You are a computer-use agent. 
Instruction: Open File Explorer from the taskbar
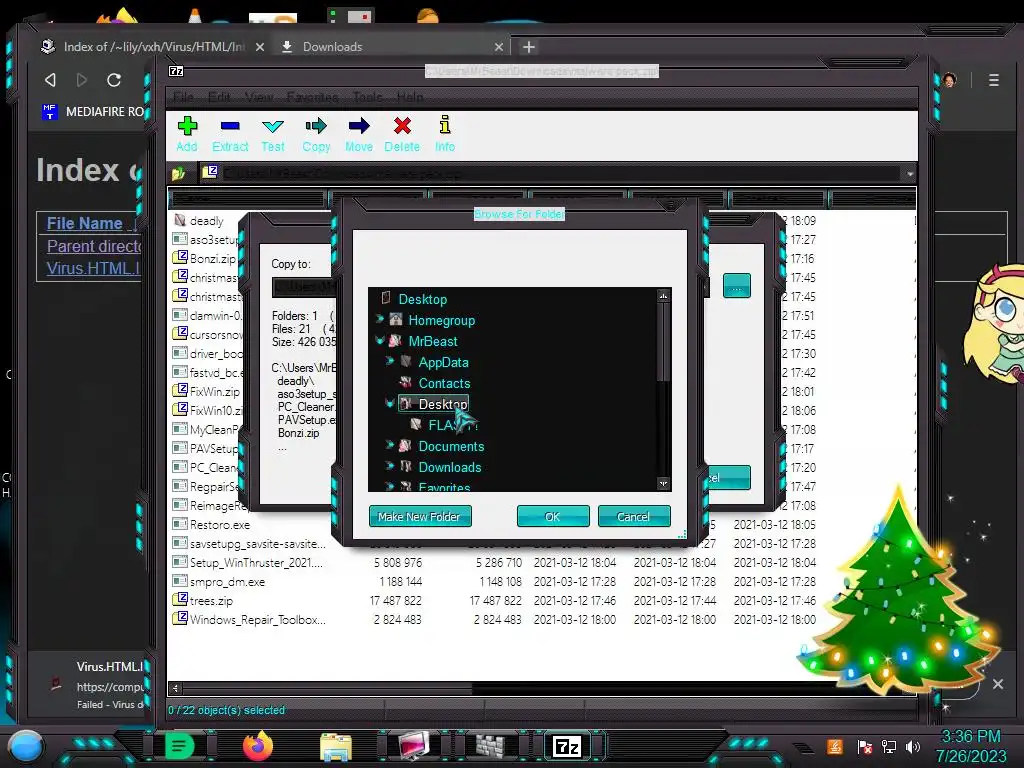(x=336, y=746)
